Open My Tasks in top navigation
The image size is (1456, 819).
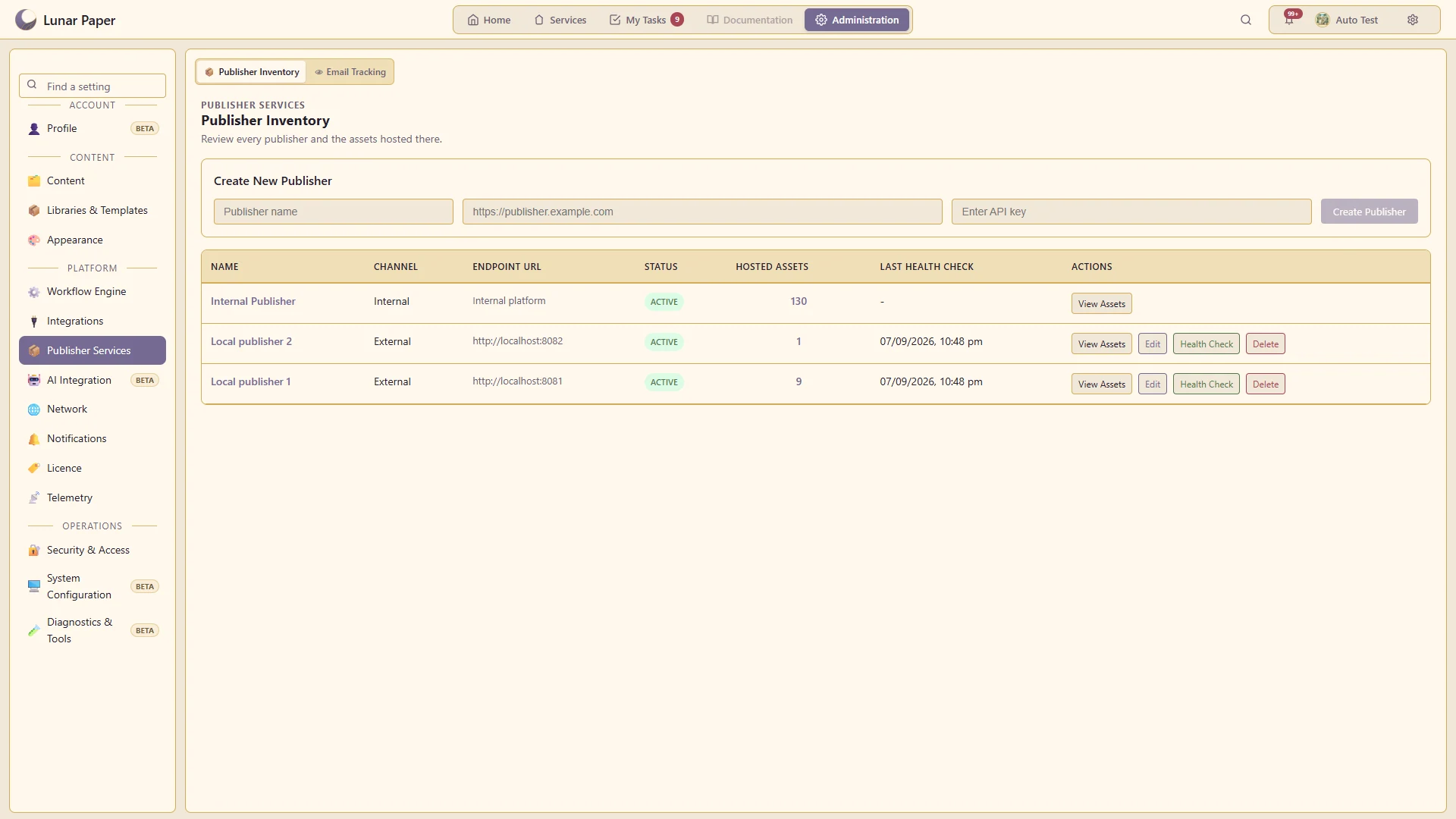[x=646, y=20]
